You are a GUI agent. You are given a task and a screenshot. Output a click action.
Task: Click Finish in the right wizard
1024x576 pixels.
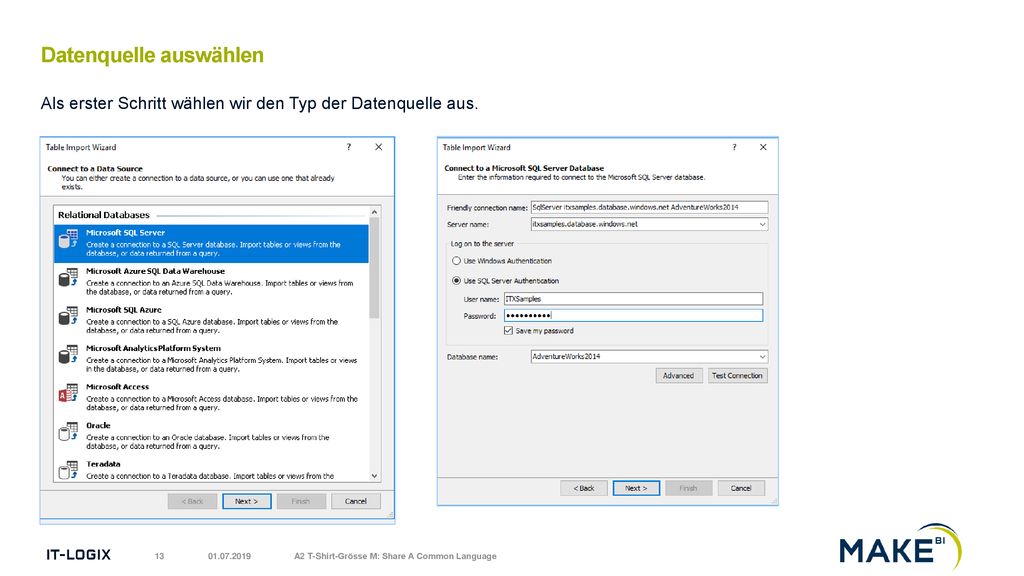click(688, 488)
